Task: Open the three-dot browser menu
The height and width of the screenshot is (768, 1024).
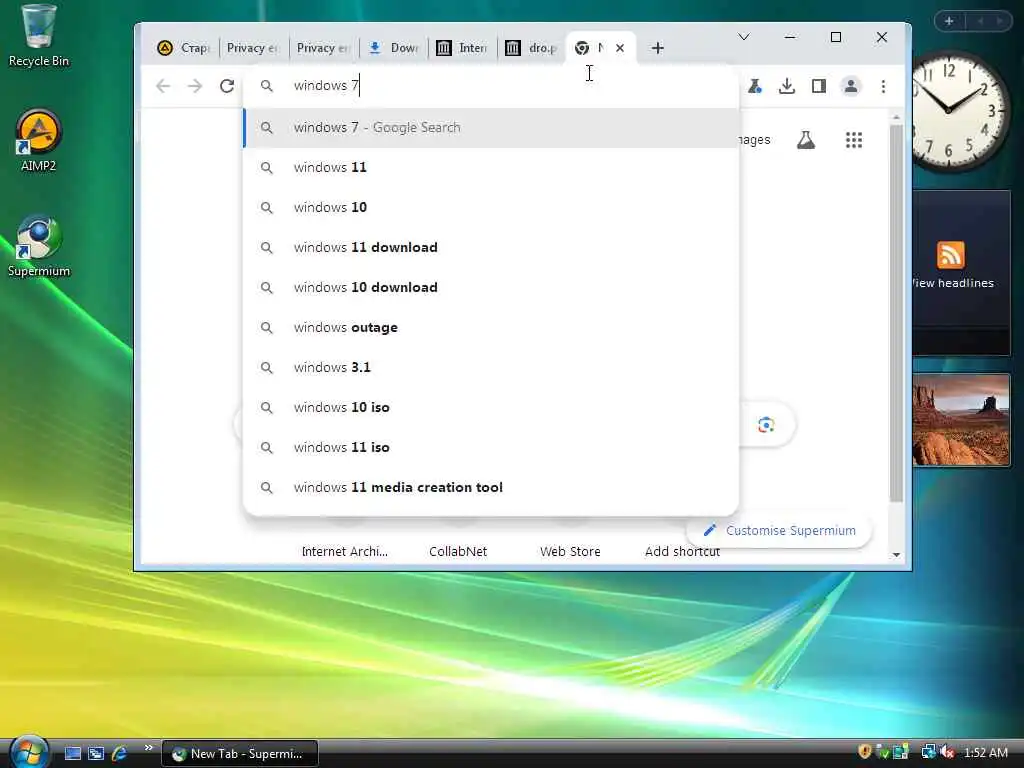Action: click(x=883, y=86)
